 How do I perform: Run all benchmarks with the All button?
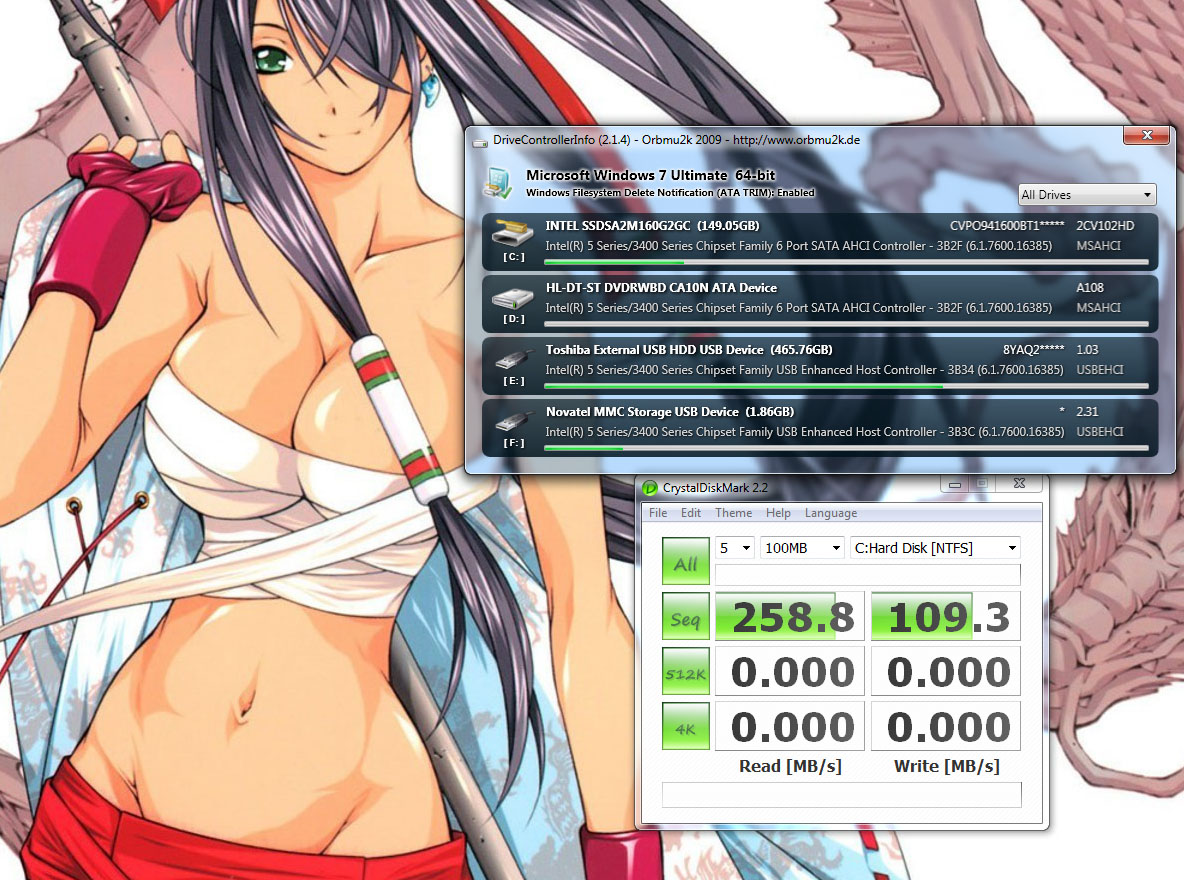(x=686, y=561)
